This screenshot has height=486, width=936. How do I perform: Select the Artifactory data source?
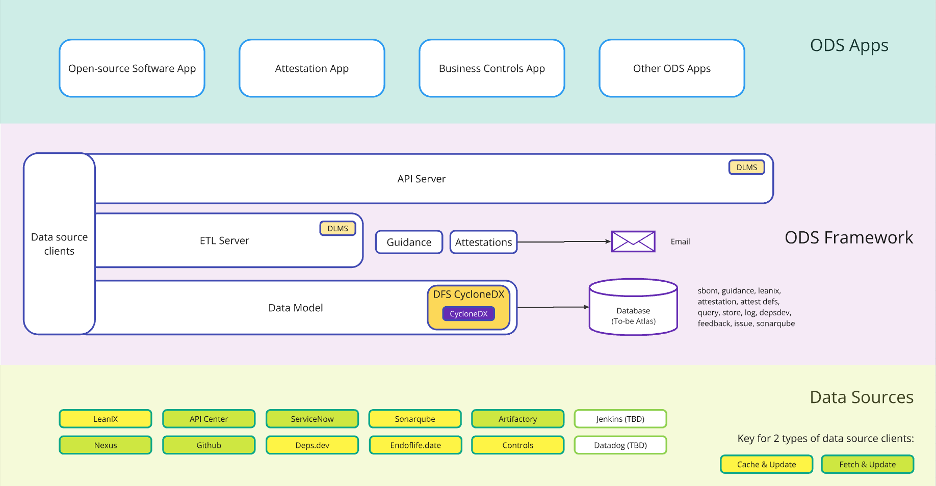[518, 419]
